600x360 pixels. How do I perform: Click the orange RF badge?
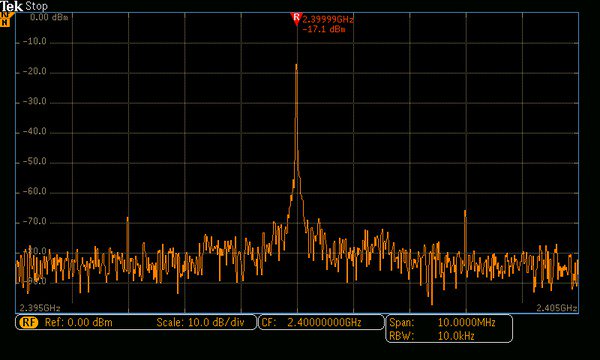[29, 322]
